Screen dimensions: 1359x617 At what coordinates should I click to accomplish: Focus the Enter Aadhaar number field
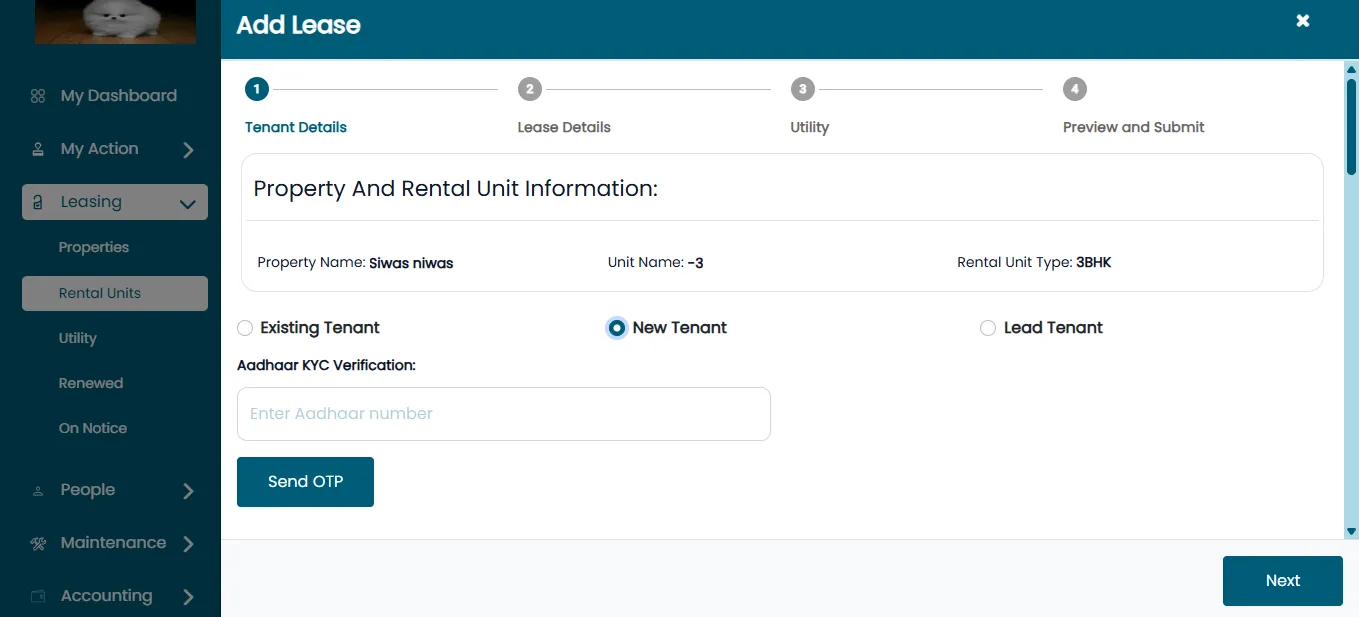pos(504,414)
